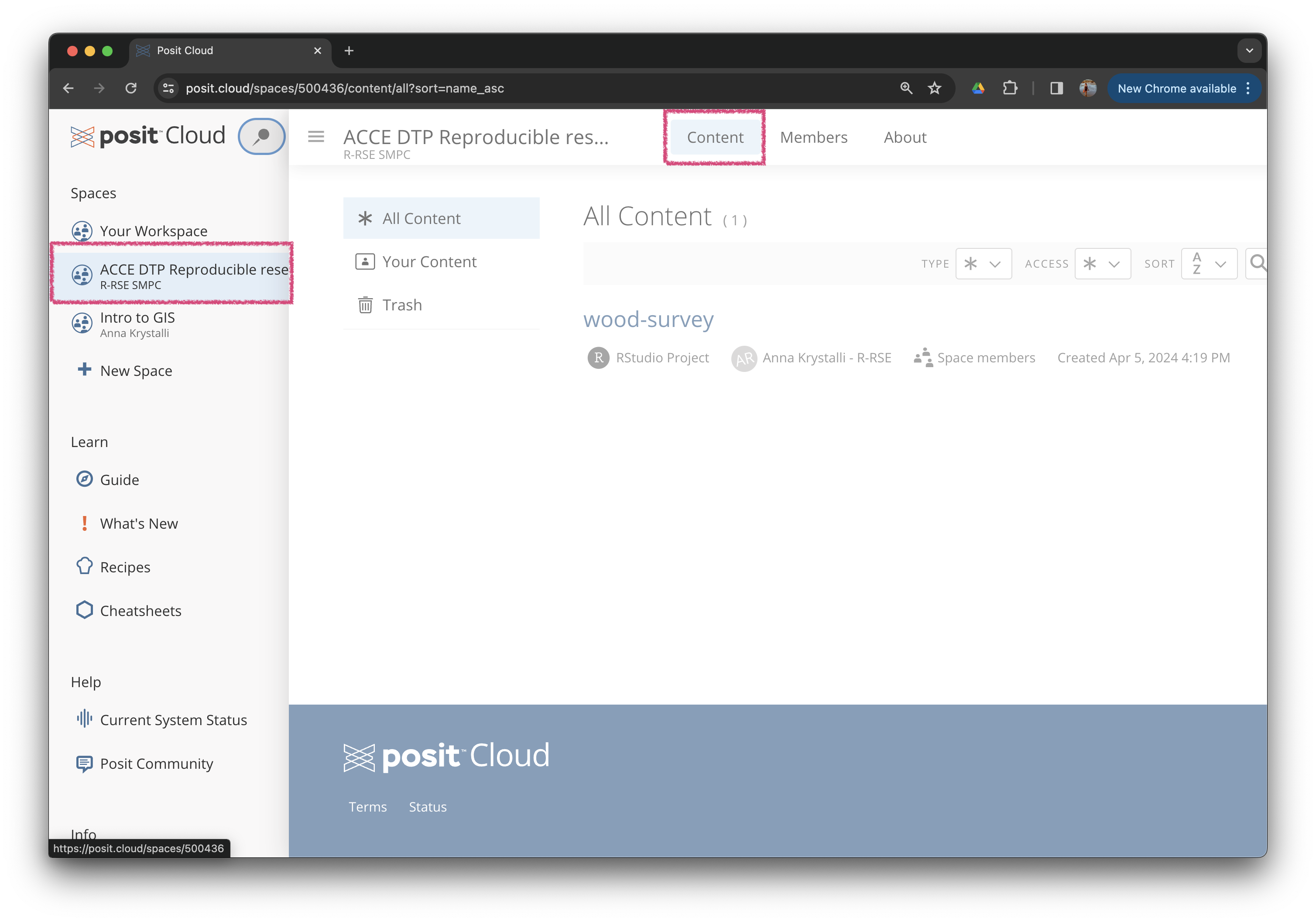Click the Your Workspace space icon
Viewport: 1316px width, 922px height.
[82, 231]
